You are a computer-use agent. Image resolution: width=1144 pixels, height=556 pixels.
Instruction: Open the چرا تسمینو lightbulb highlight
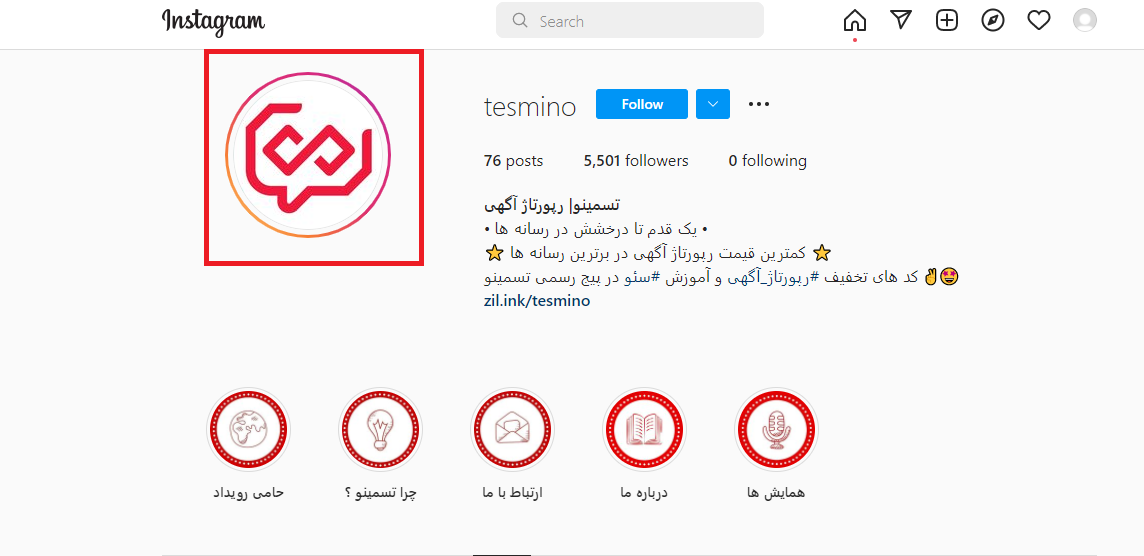[380, 429]
